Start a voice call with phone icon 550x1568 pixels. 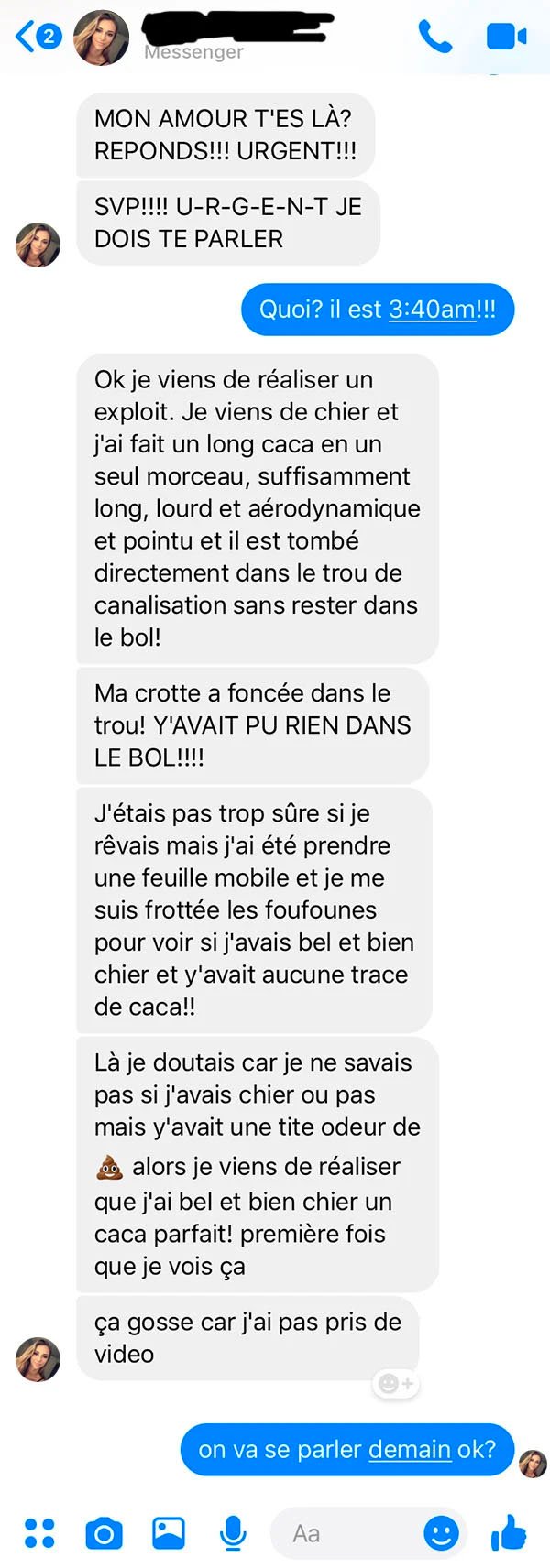[435, 37]
